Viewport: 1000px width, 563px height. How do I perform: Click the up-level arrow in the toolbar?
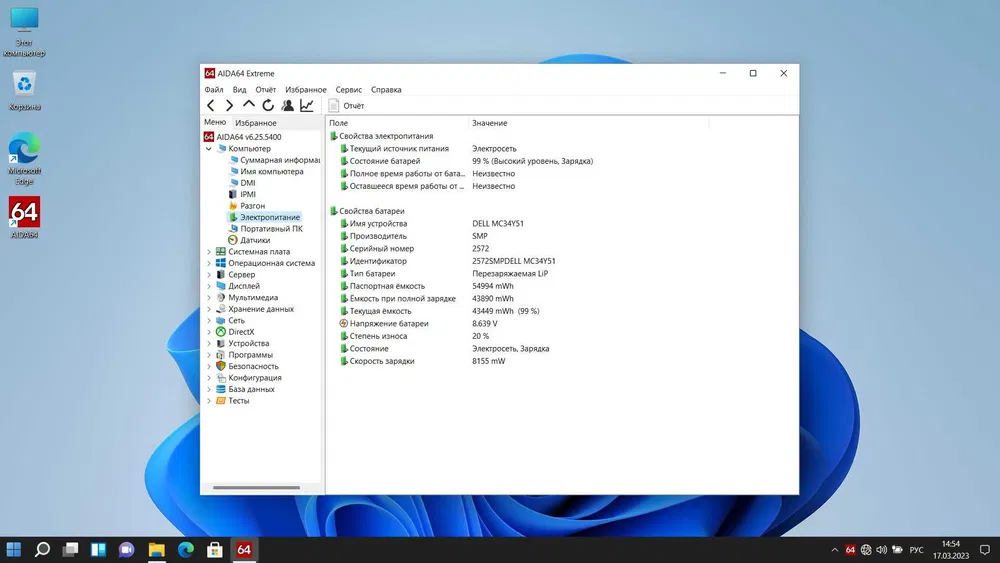pyautogui.click(x=249, y=105)
